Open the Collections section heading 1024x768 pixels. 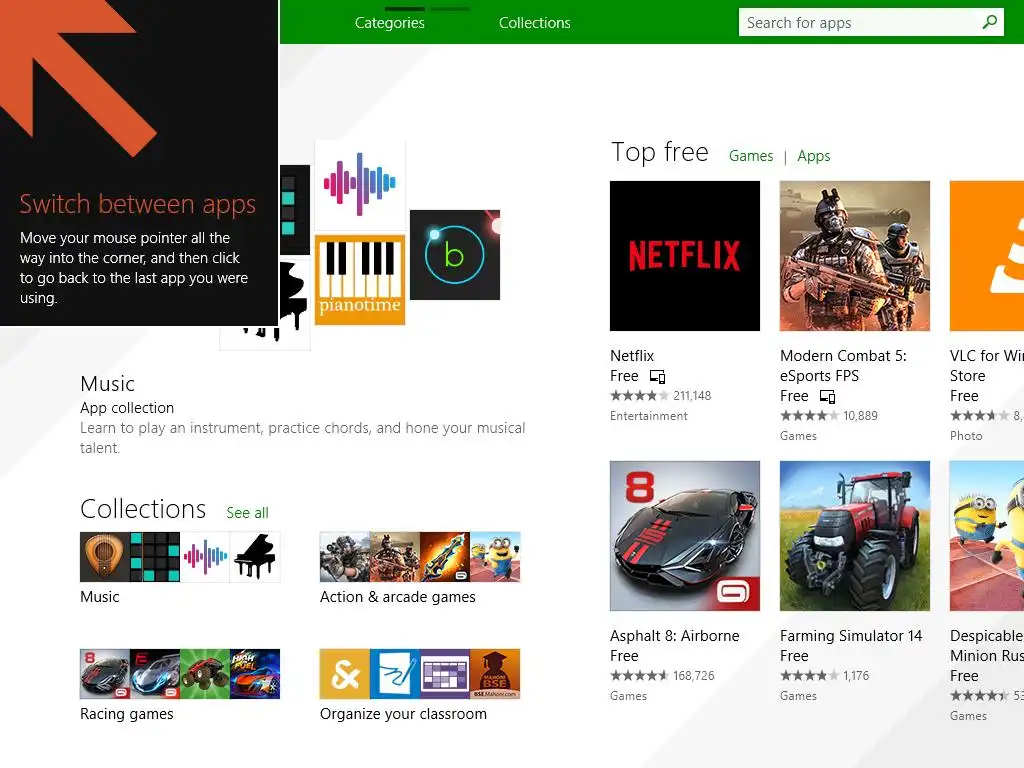click(143, 509)
